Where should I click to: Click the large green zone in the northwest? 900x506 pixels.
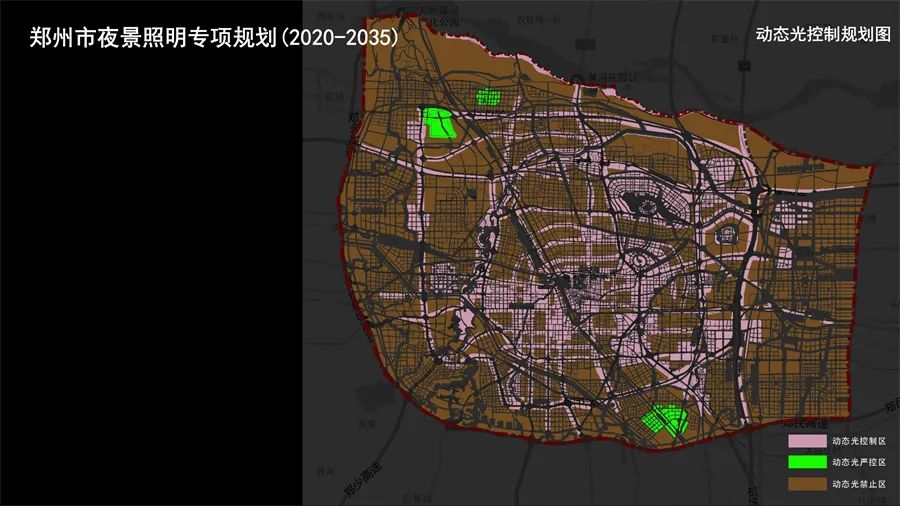click(437, 122)
